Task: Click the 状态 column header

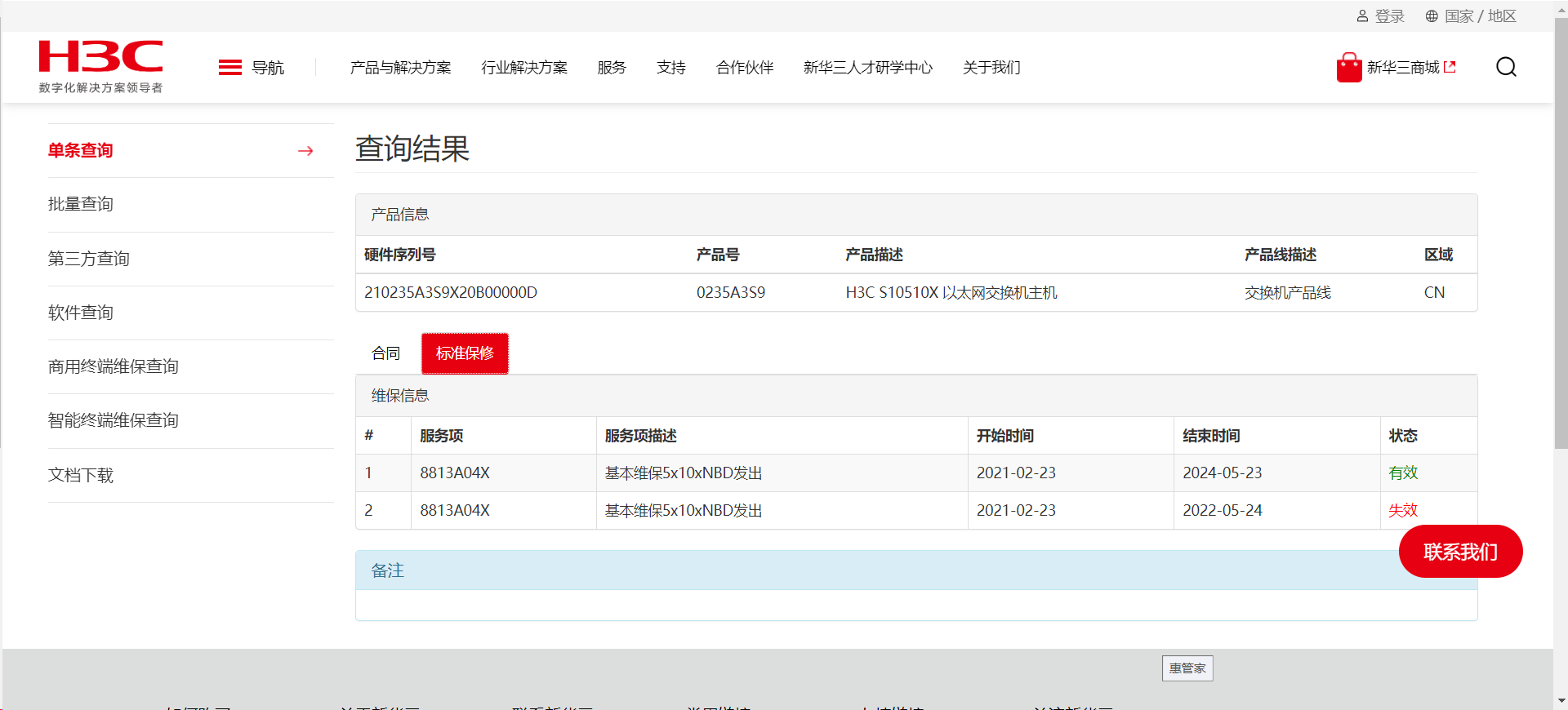Action: [1403, 436]
